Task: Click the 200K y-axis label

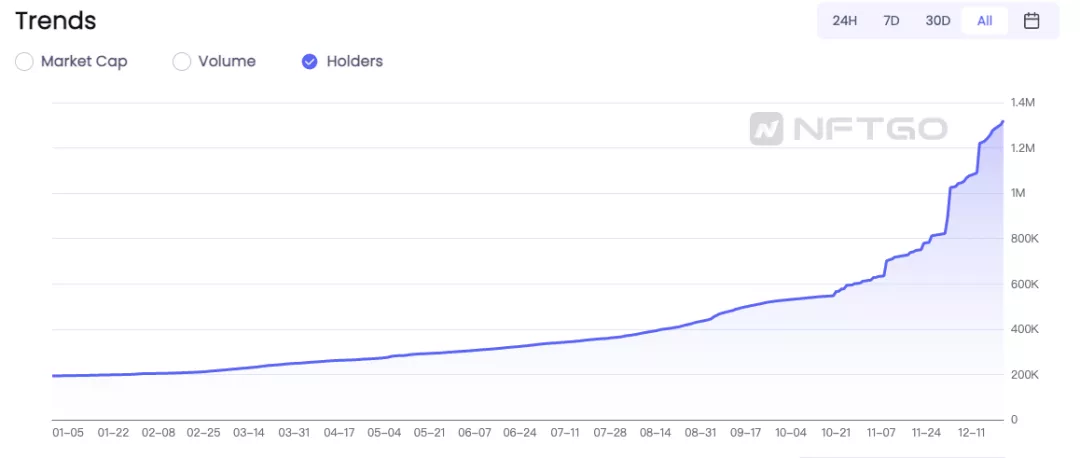Action: pos(1024,375)
